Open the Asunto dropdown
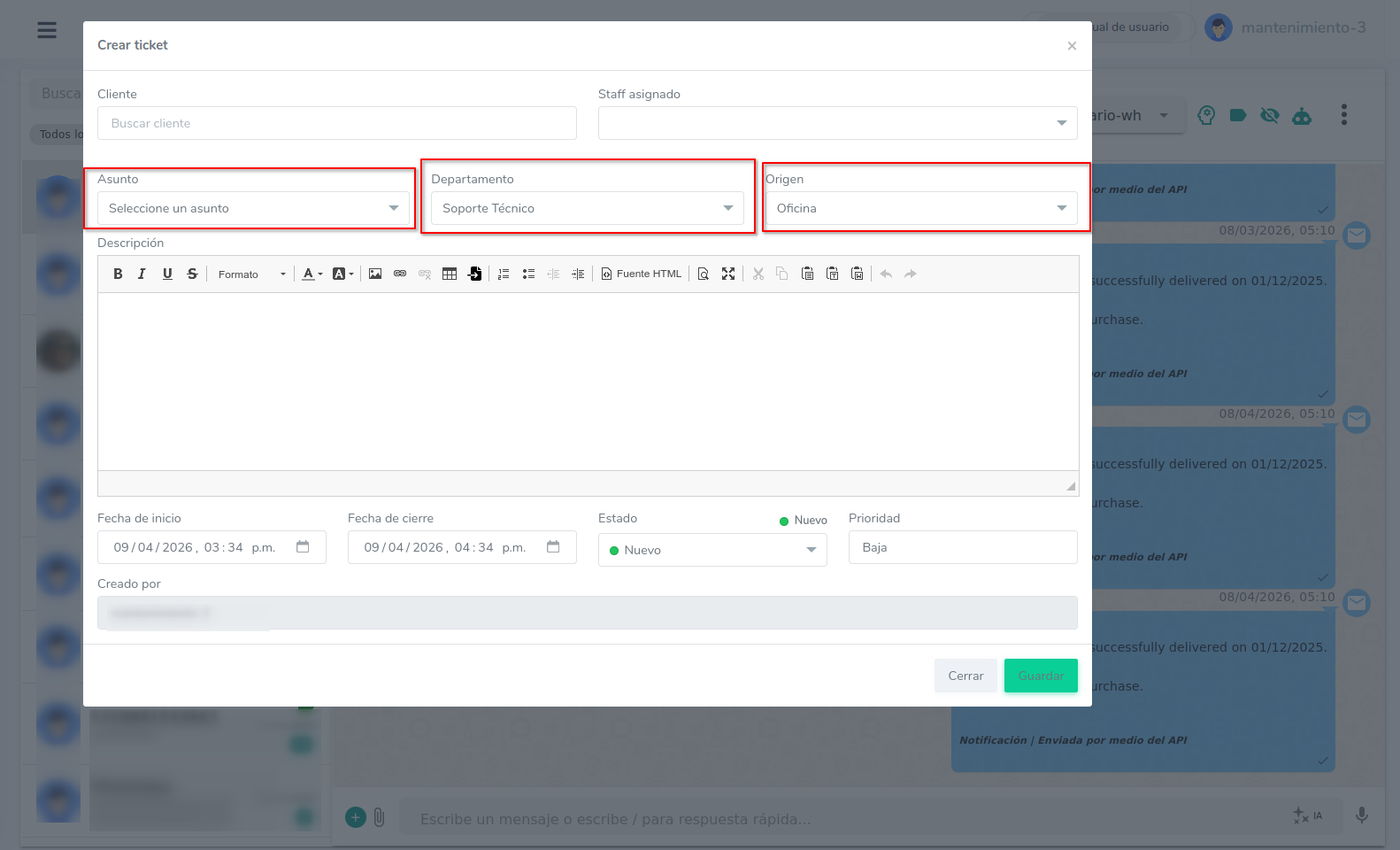1400x850 pixels. click(253, 208)
